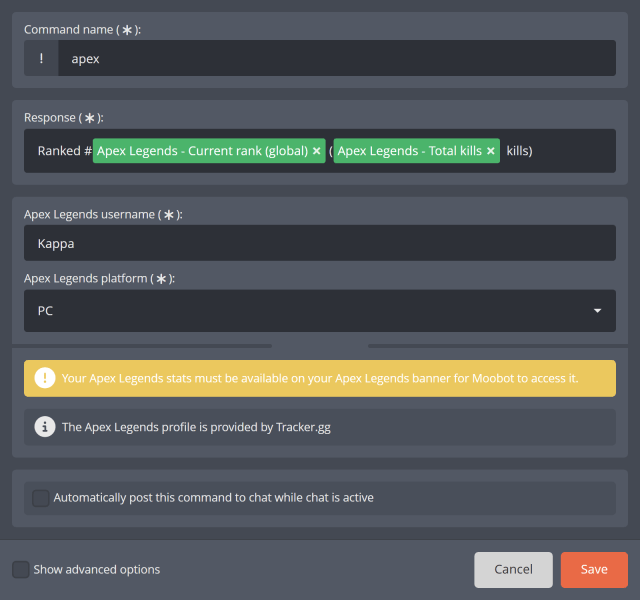Click the 'Response' label
This screenshot has height=600, width=640.
64,118
